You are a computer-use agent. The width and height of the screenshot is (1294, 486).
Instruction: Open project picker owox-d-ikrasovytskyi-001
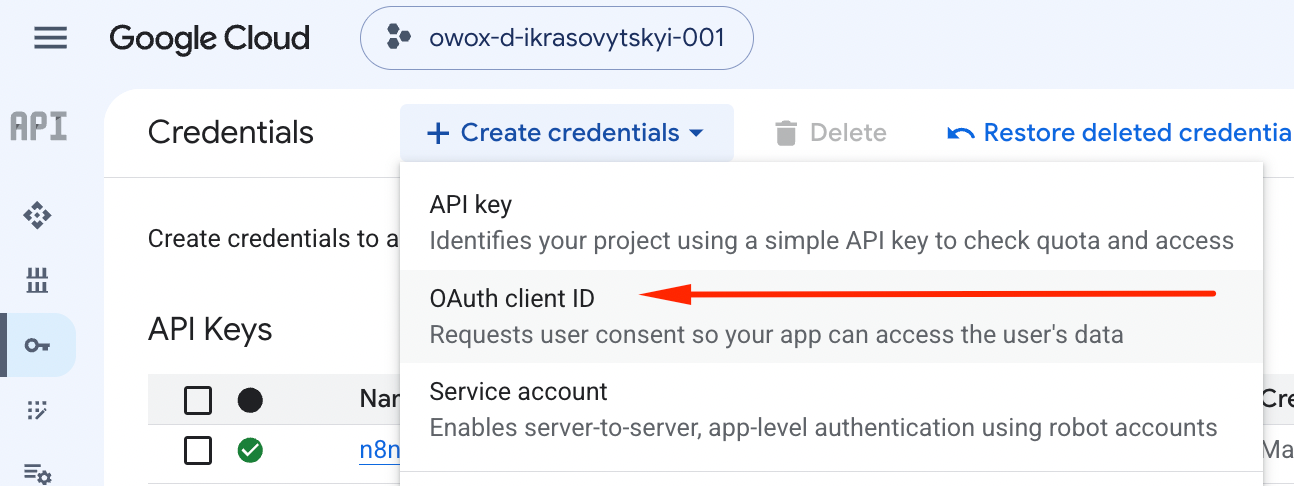[x=556, y=39]
